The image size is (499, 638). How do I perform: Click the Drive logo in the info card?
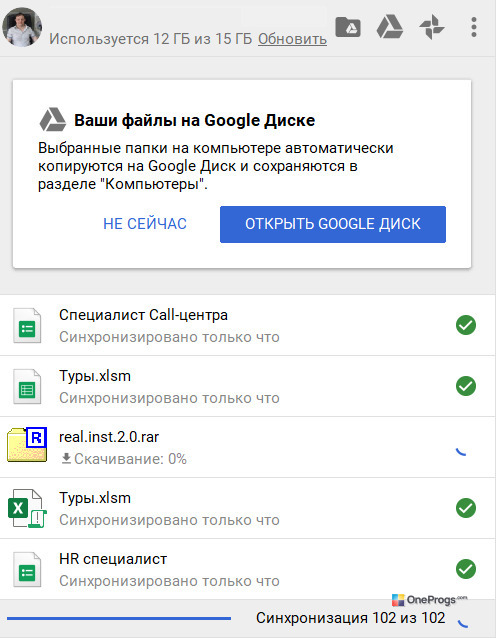coord(53,120)
